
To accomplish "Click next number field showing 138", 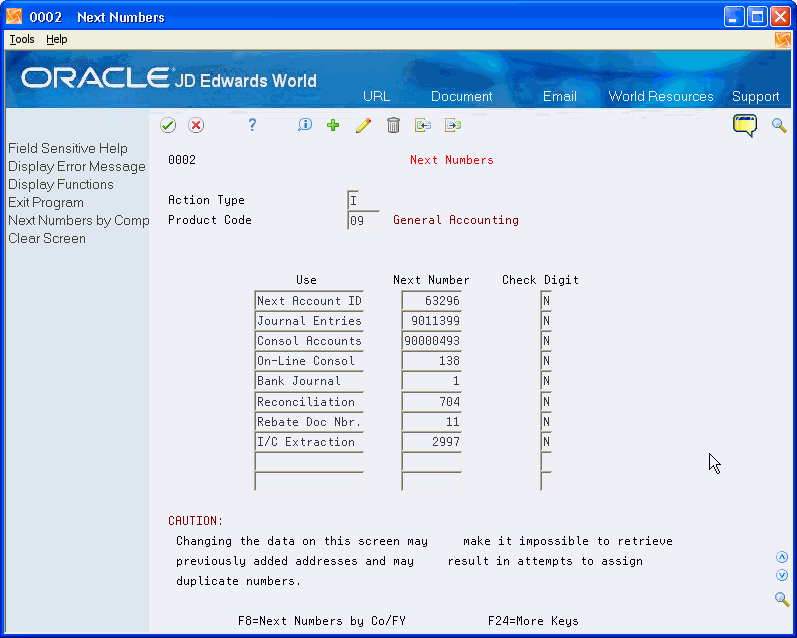I will click(432, 361).
